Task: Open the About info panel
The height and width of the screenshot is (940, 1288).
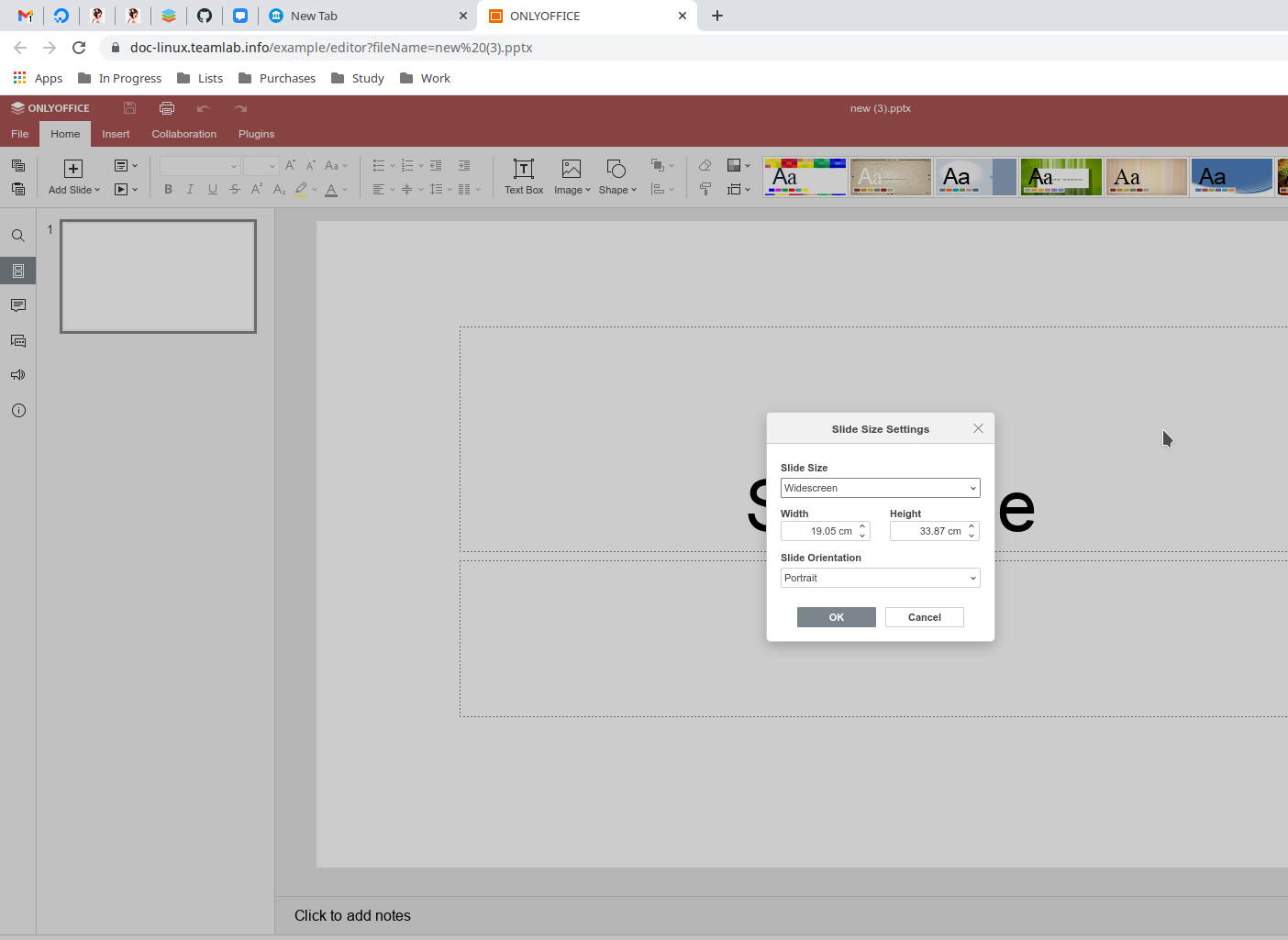Action: pos(17,410)
